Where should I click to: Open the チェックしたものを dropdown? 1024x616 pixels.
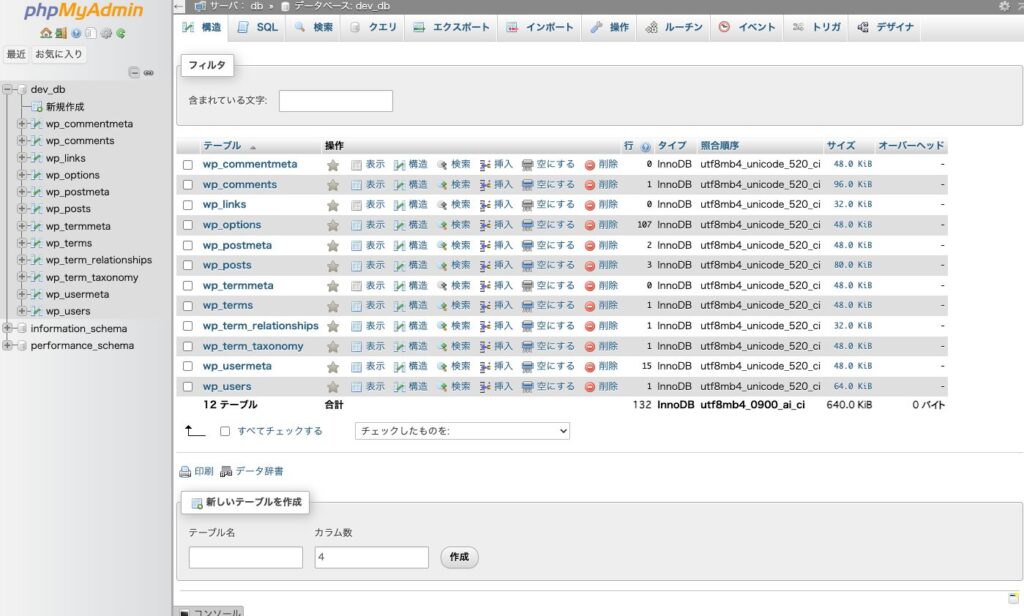[x=462, y=431]
